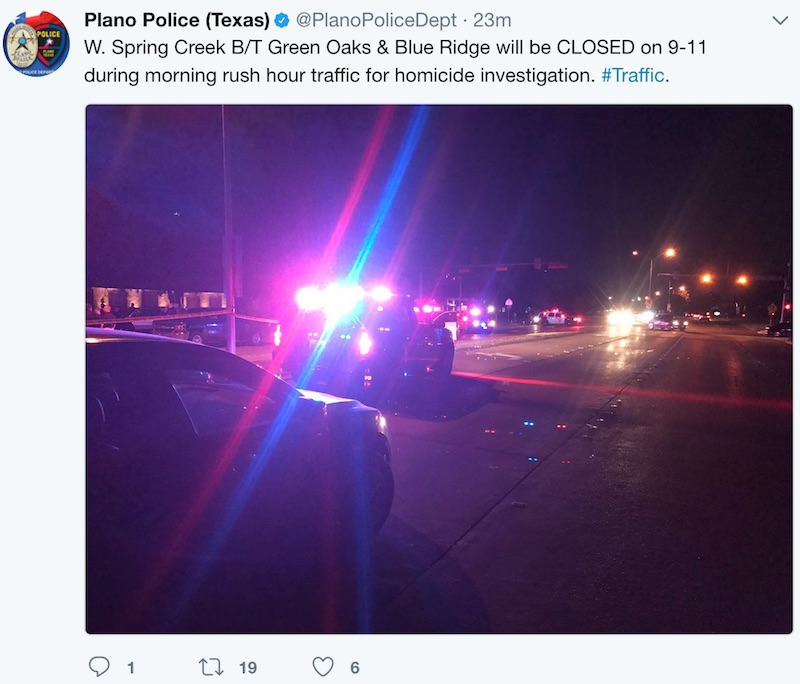Click the tweet text about W. Spring Creek closure
This screenshot has height=684, width=800.
click(x=395, y=61)
